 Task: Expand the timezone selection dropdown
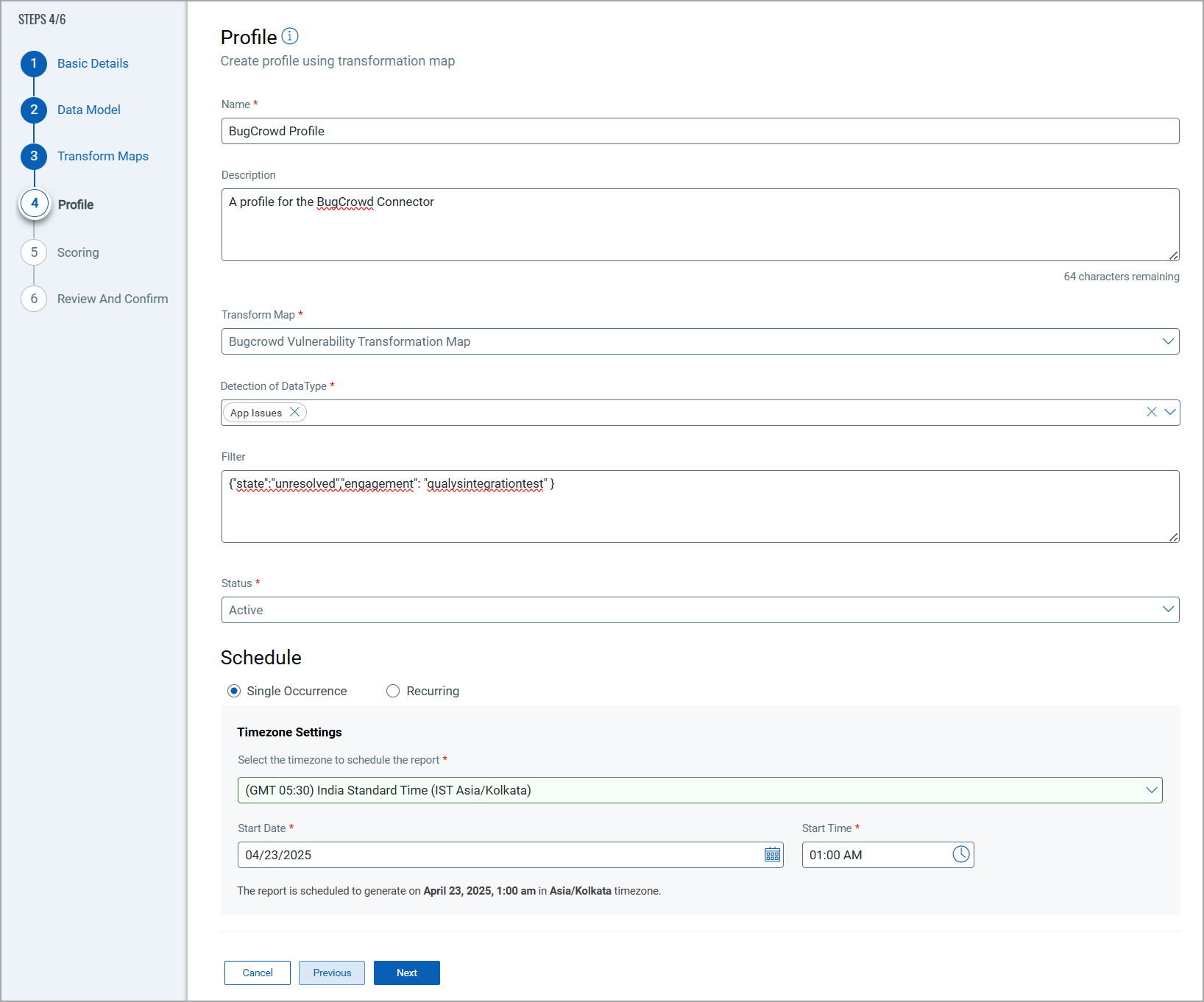click(x=1151, y=790)
